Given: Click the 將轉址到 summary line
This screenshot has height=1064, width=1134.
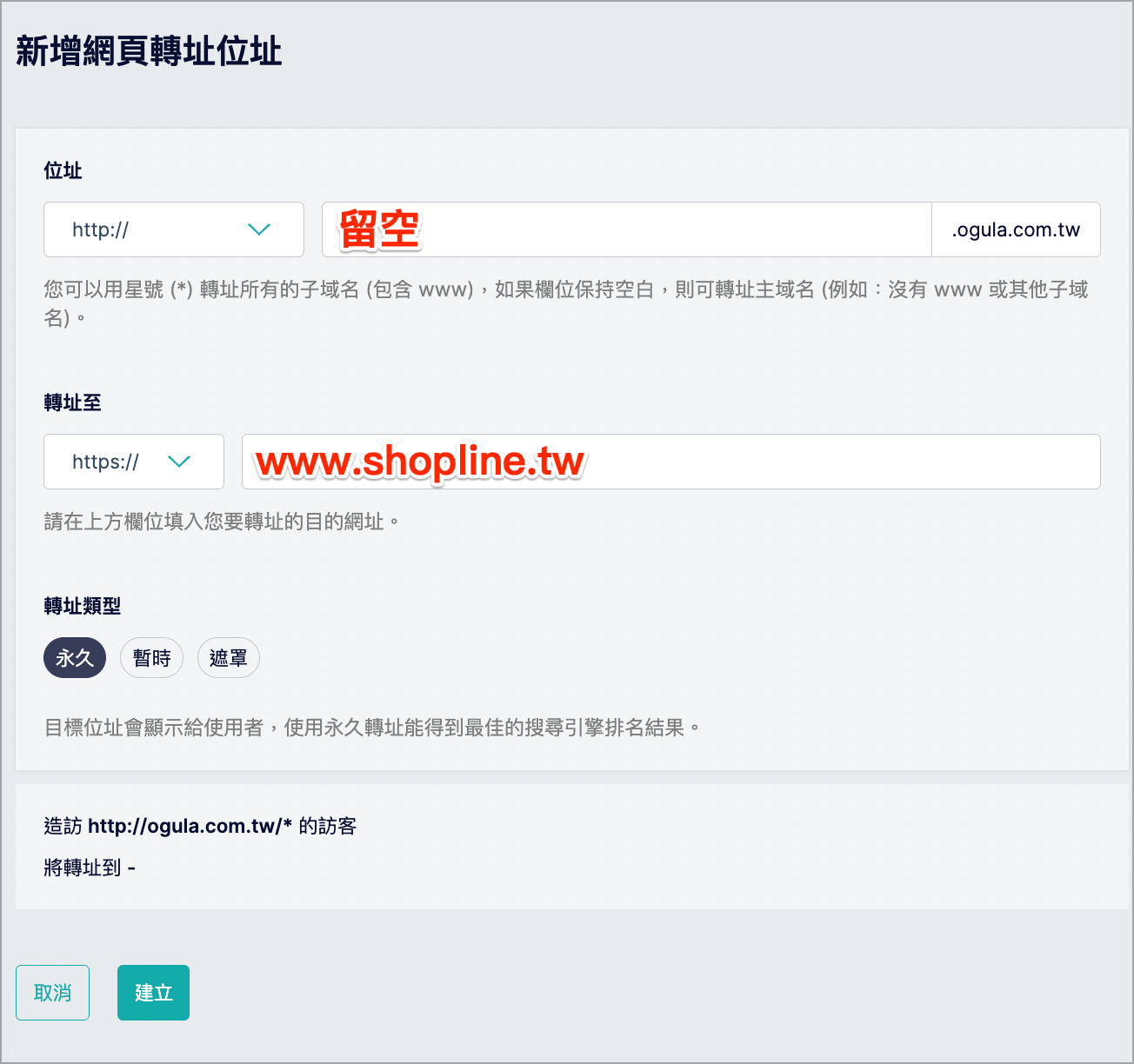Looking at the screenshot, I should pyautogui.click(x=90, y=868).
